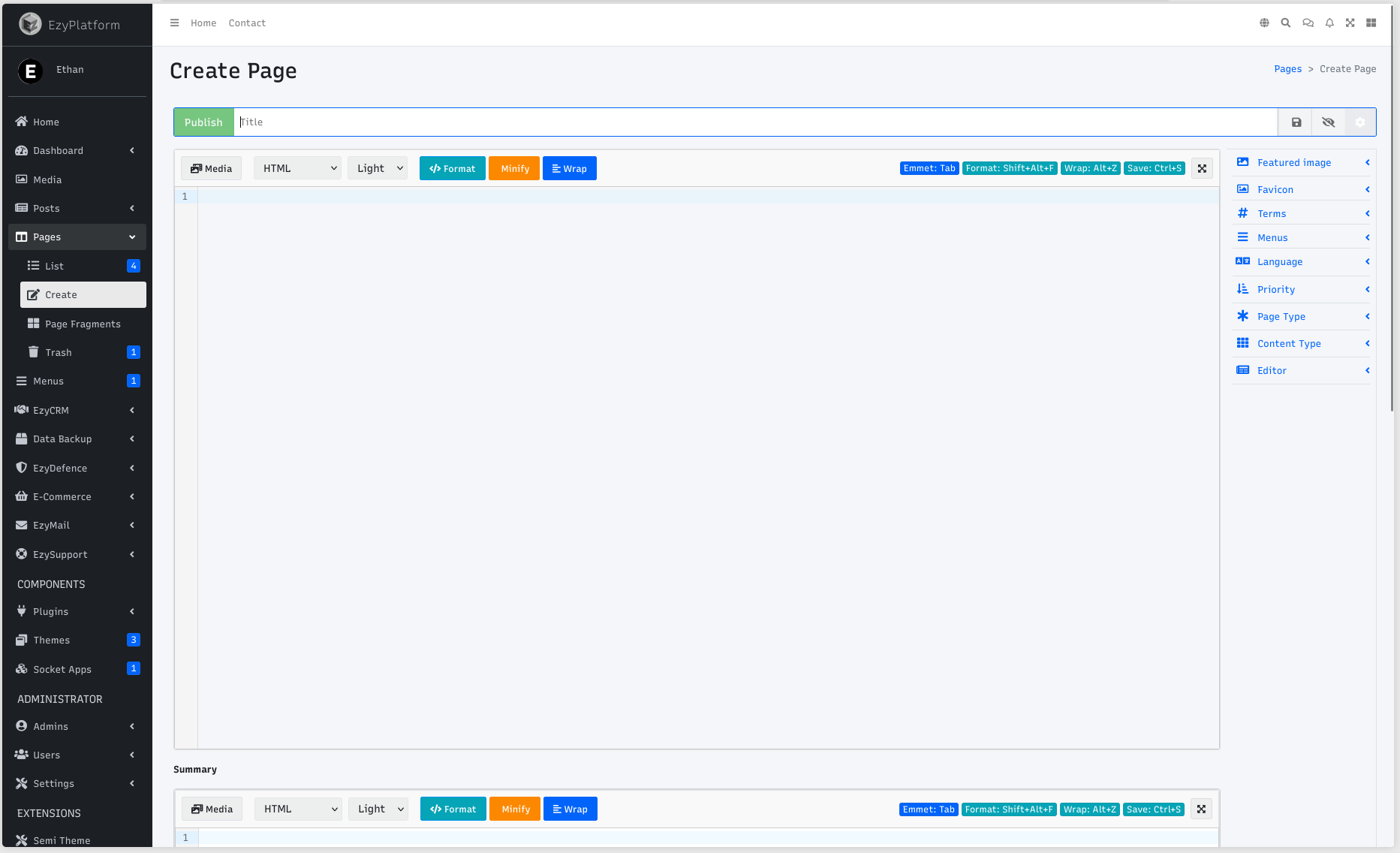Click into the page Title field
Screen dimensions: 1400x853
[751, 122]
